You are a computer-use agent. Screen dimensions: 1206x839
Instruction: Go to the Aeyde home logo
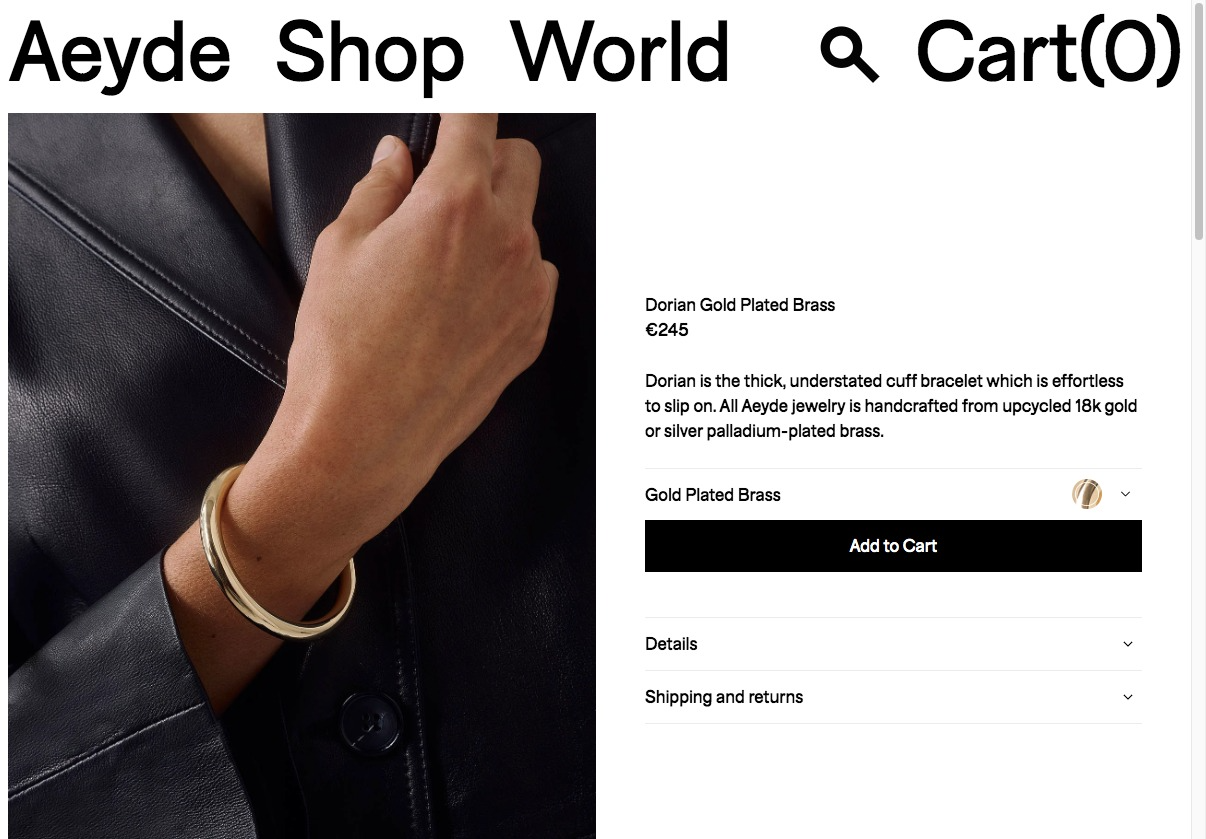120,53
